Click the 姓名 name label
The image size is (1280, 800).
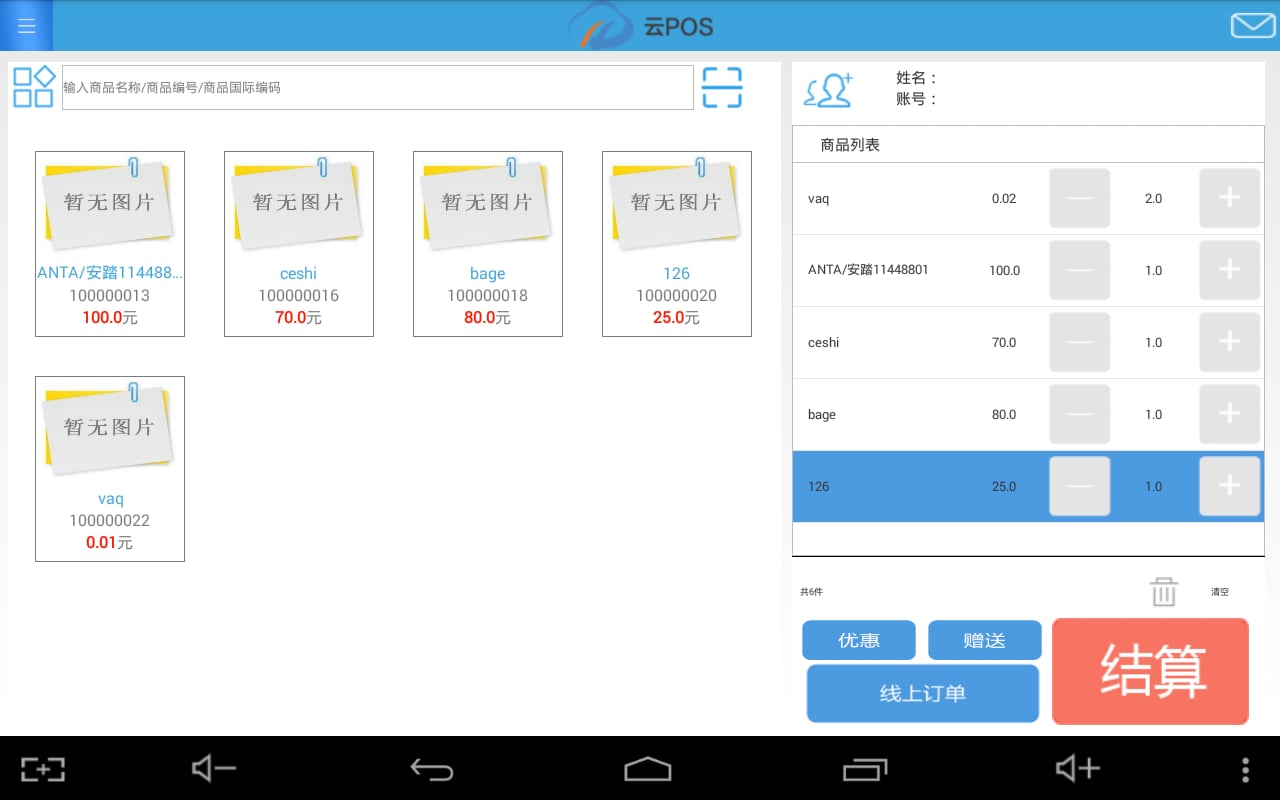917,78
